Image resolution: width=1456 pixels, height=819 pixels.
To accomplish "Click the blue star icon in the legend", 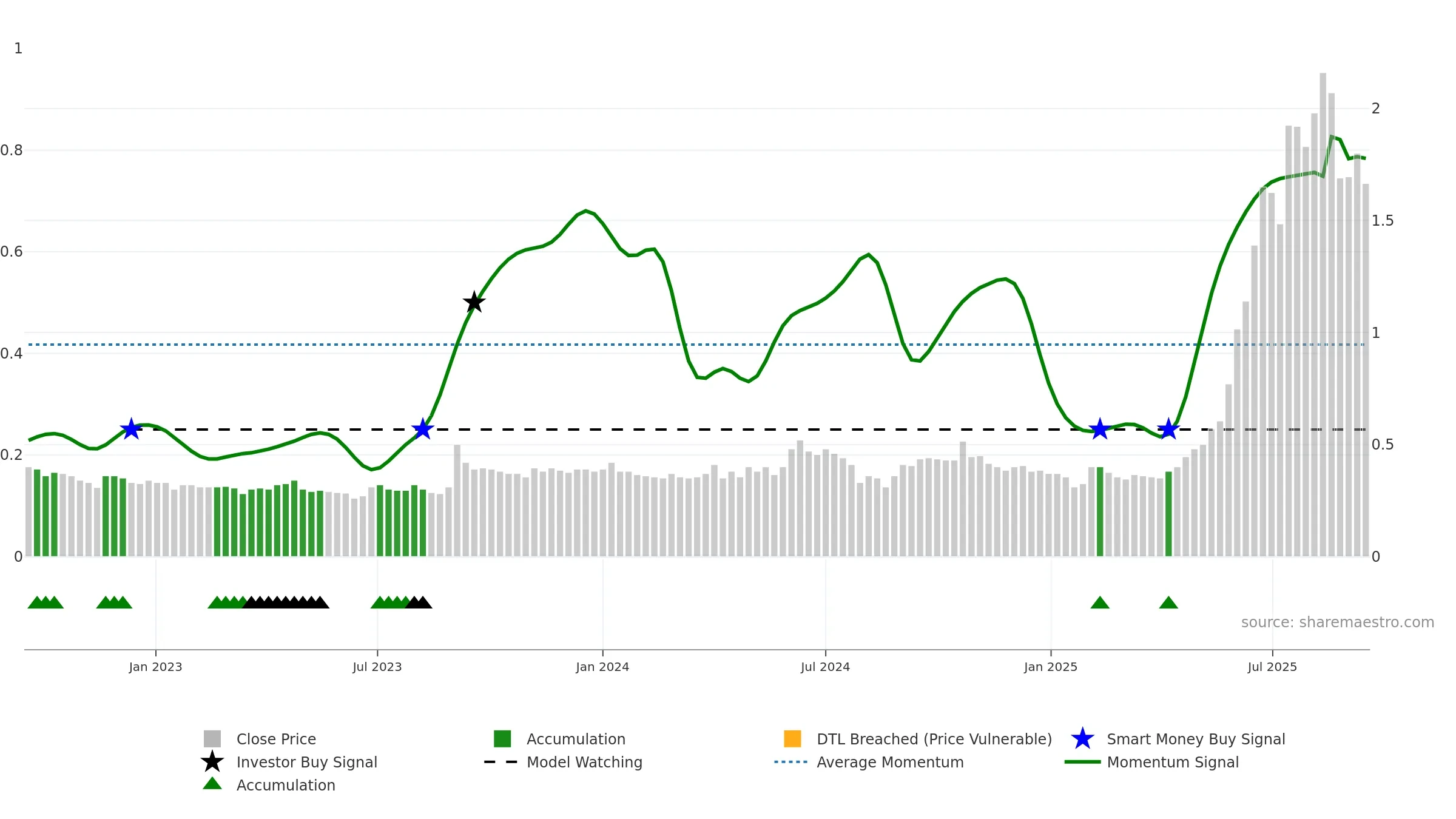I will [x=1082, y=739].
